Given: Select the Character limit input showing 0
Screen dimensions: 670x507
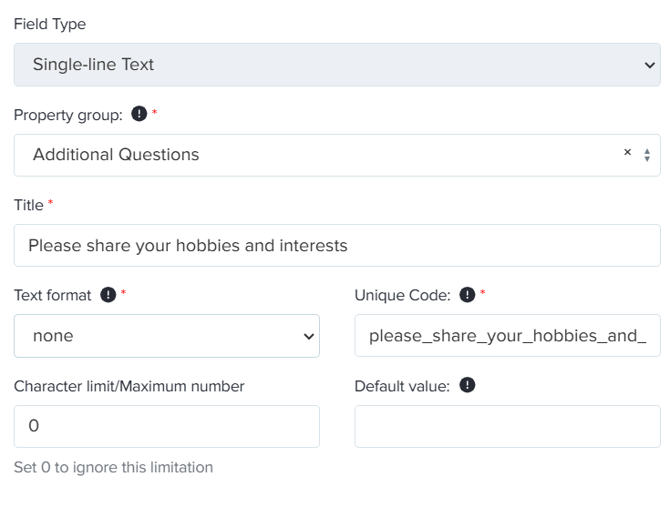Looking at the screenshot, I should pos(166,426).
